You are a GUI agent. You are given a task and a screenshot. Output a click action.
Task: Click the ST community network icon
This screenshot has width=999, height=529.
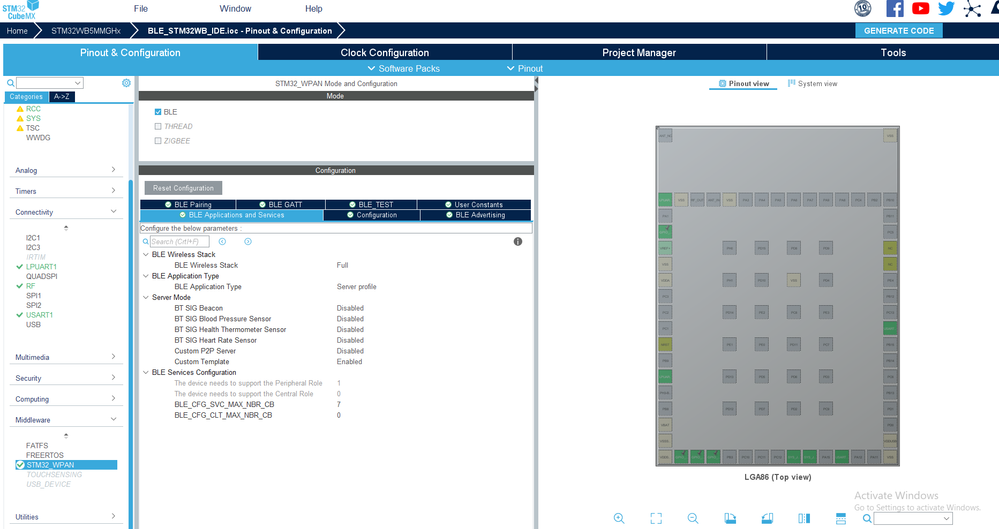tap(972, 8)
